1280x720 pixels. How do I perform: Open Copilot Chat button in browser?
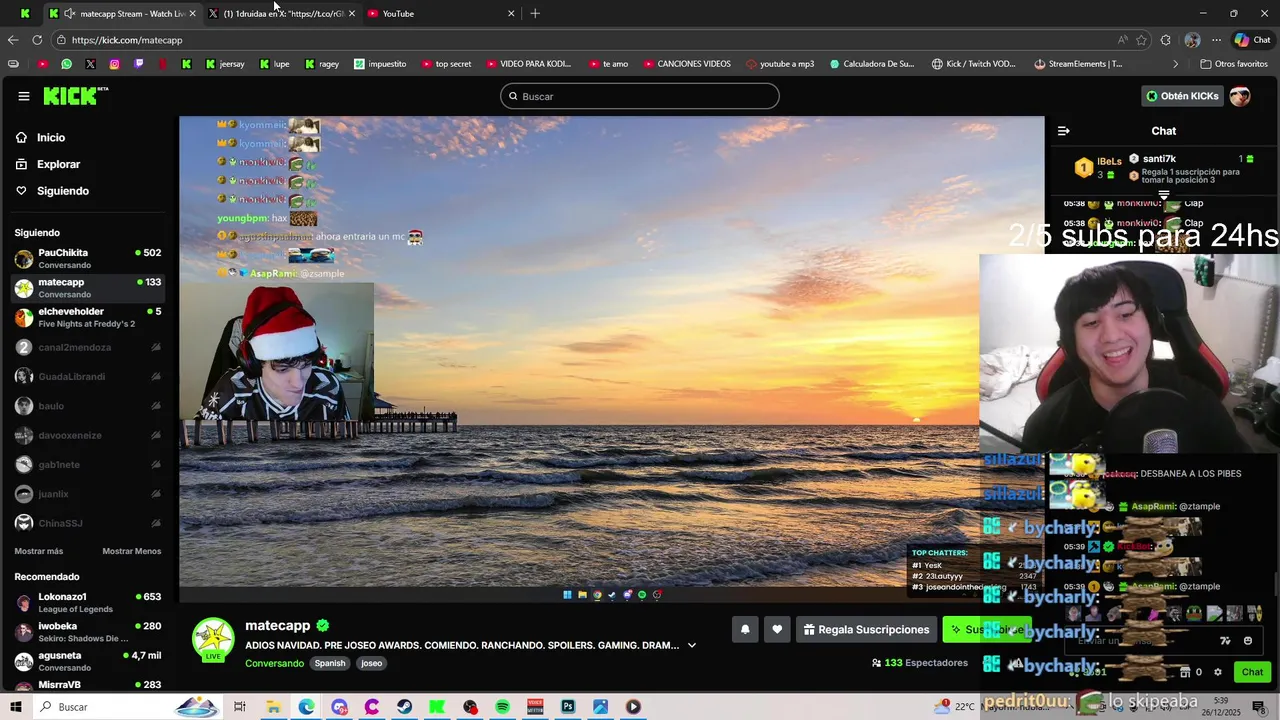[1252, 40]
